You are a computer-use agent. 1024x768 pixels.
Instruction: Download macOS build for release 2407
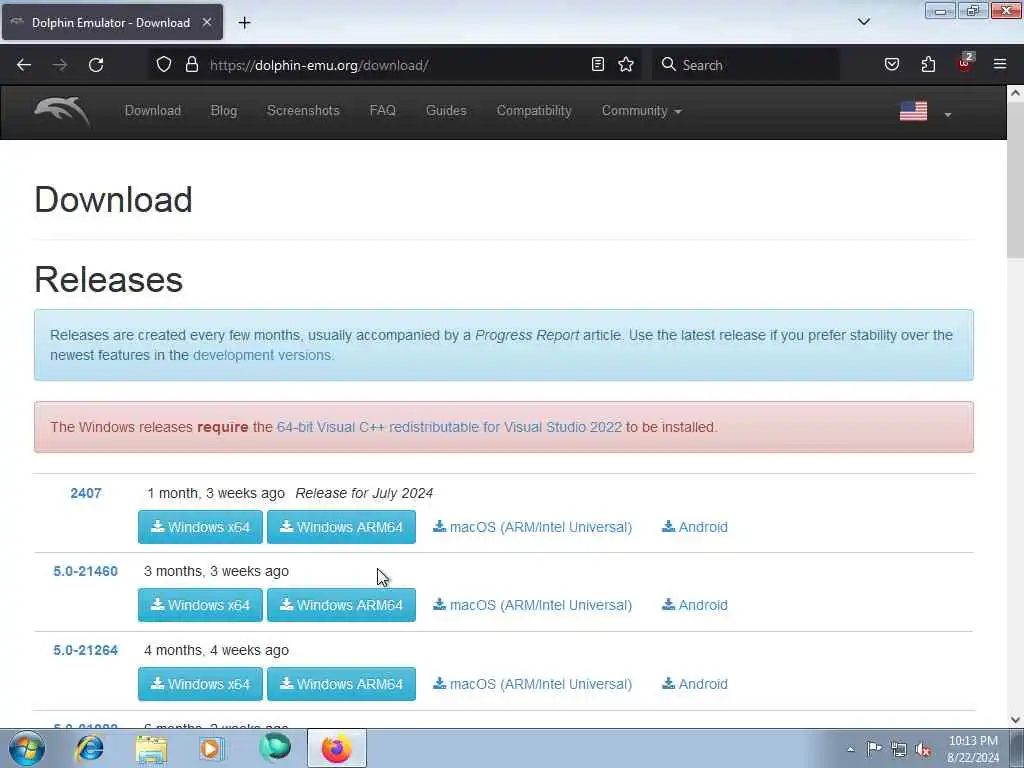tap(532, 527)
